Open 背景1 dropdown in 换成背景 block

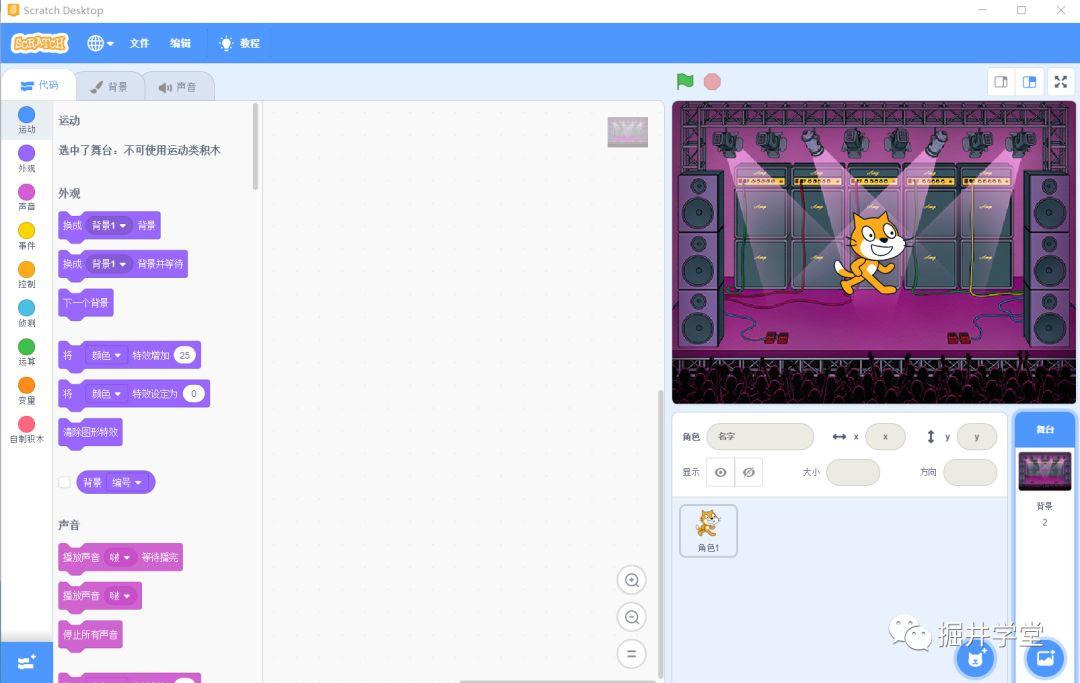pos(109,225)
